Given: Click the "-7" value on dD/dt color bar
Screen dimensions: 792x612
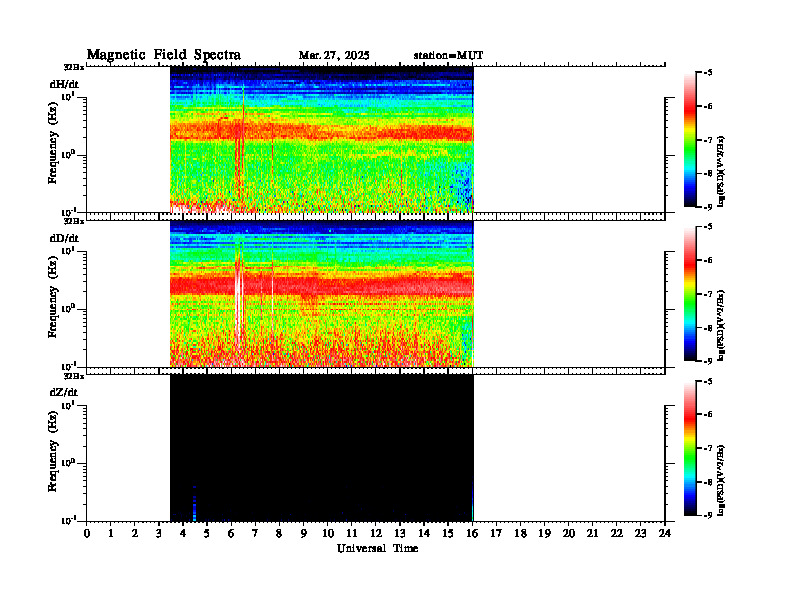Looking at the screenshot, I should click(x=708, y=294).
